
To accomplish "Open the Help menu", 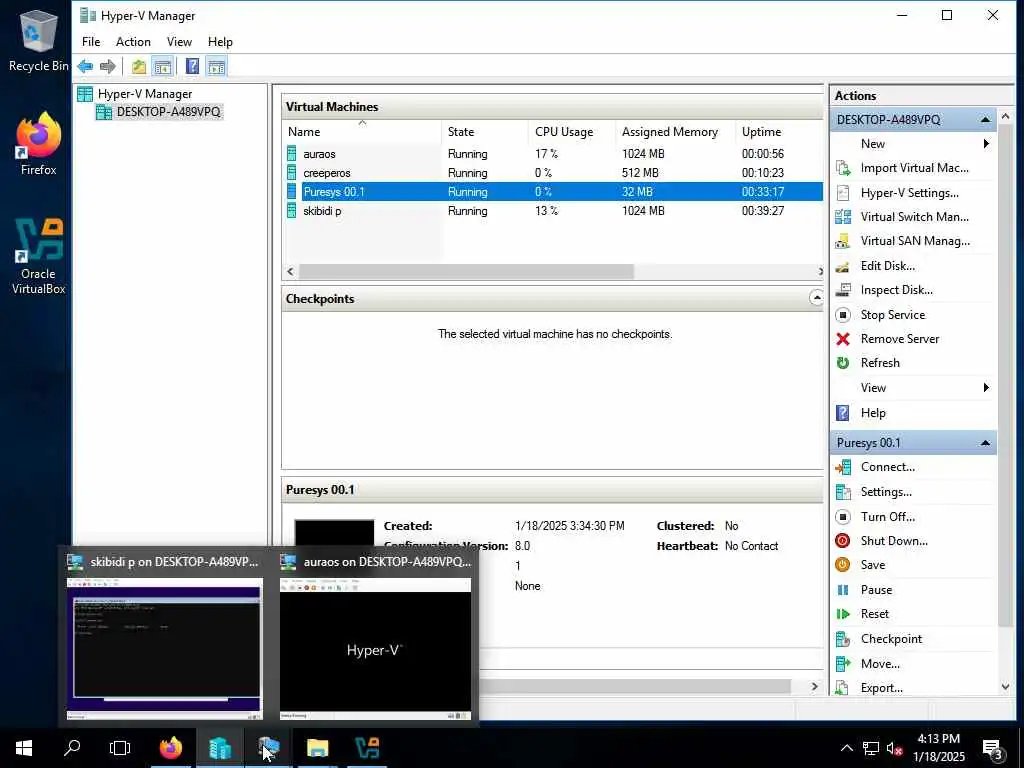I will coord(220,42).
